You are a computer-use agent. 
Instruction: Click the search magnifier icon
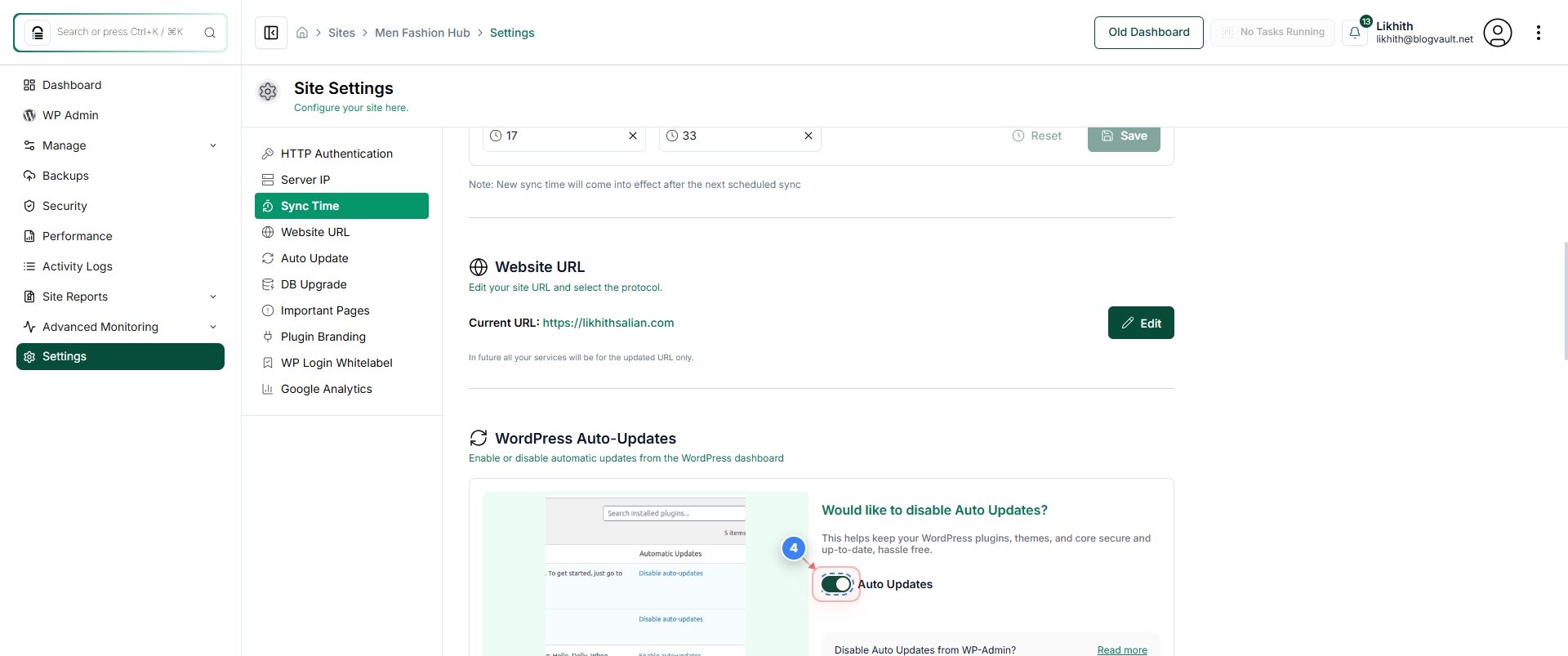pos(210,33)
